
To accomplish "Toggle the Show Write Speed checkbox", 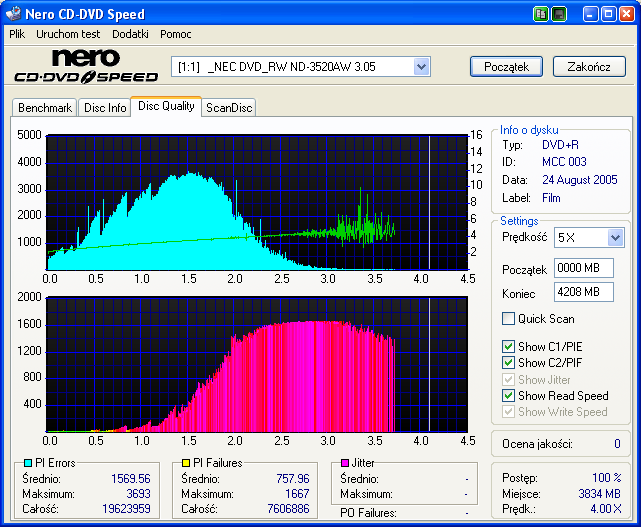I will coord(508,412).
